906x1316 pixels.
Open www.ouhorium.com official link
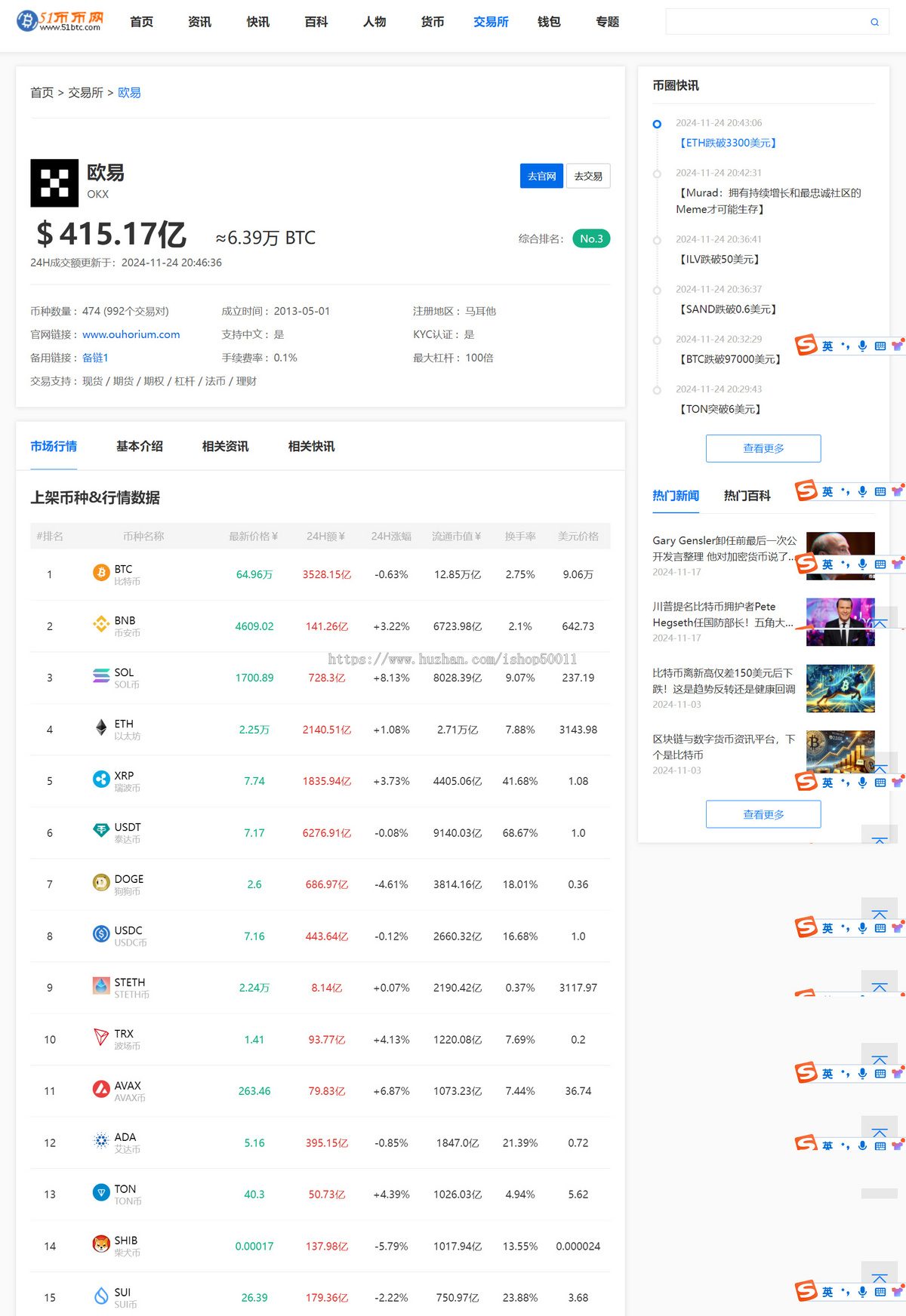click(131, 334)
